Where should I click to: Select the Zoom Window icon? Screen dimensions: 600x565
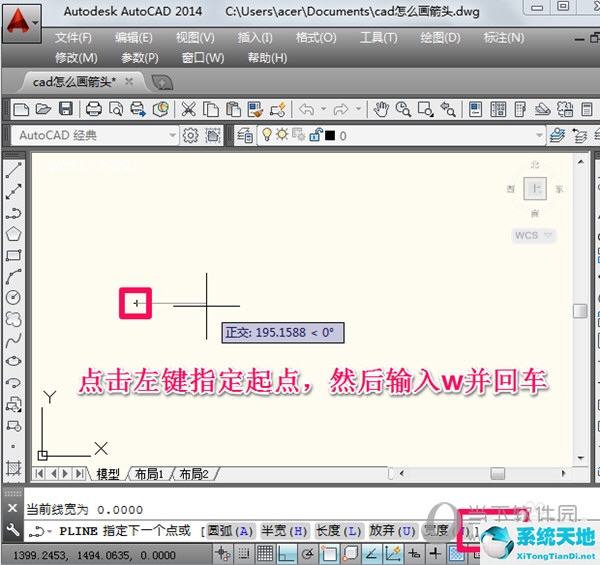[426, 109]
